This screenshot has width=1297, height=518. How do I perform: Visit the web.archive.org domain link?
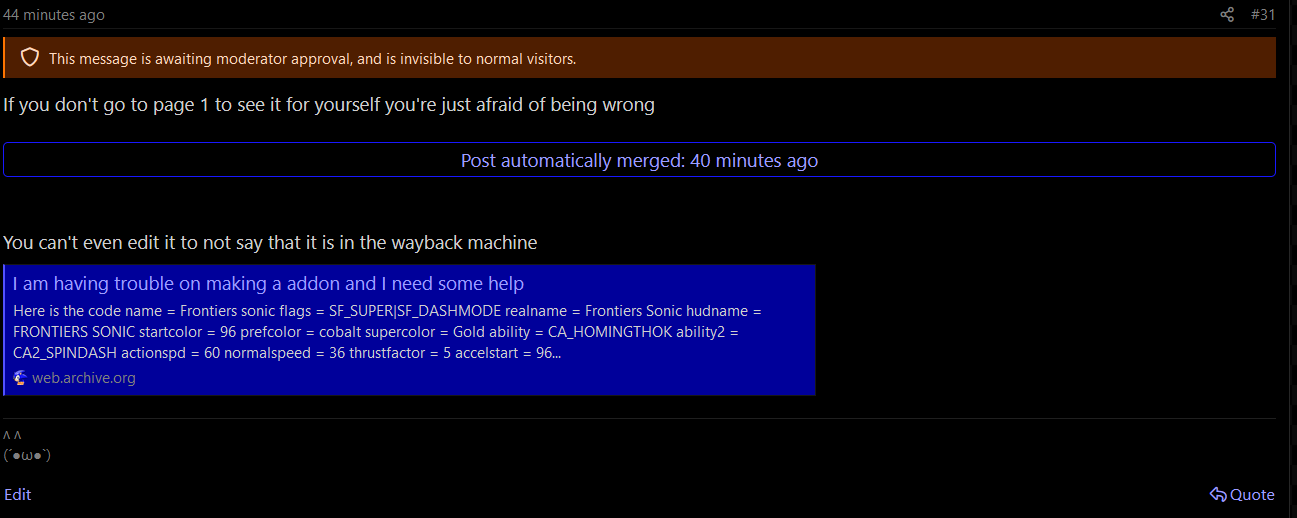tap(84, 378)
